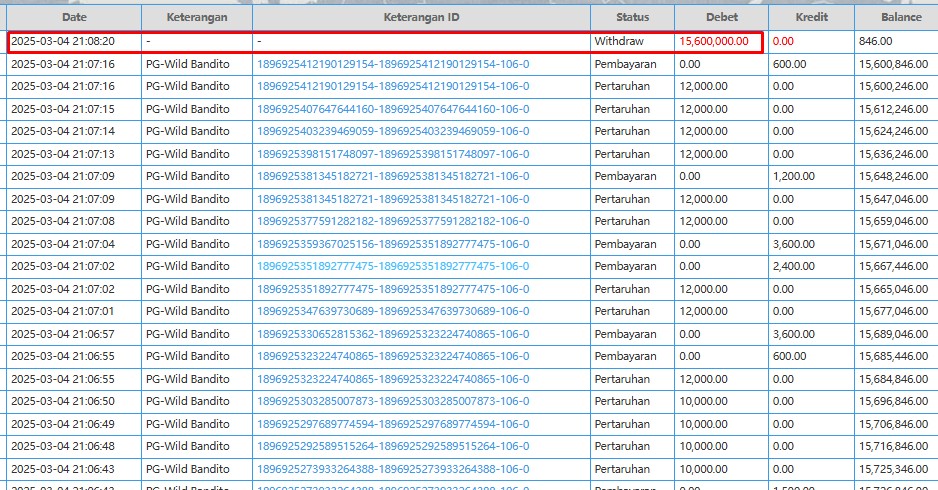The image size is (938, 490).
Task: Click the Balance column header
Action: [x=901, y=17]
